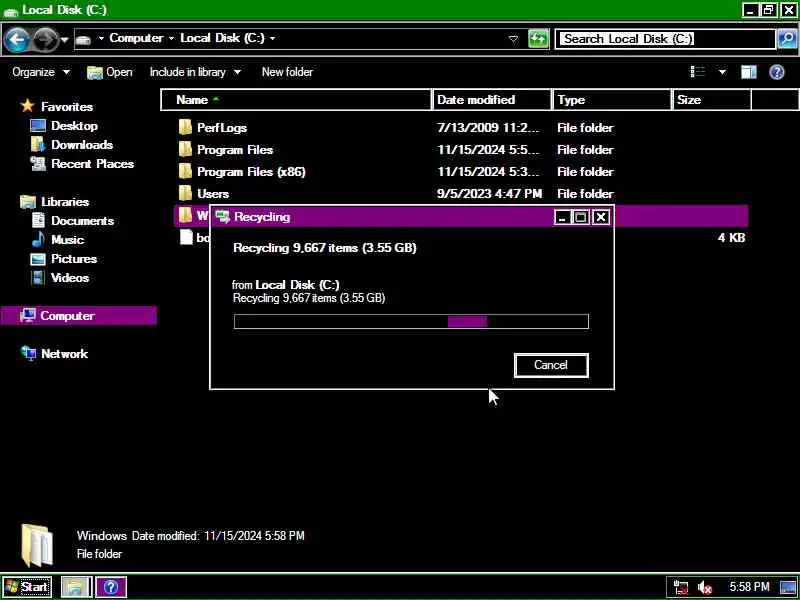
Task: Click the Windows folder details thumbnail
Action: coord(37,545)
